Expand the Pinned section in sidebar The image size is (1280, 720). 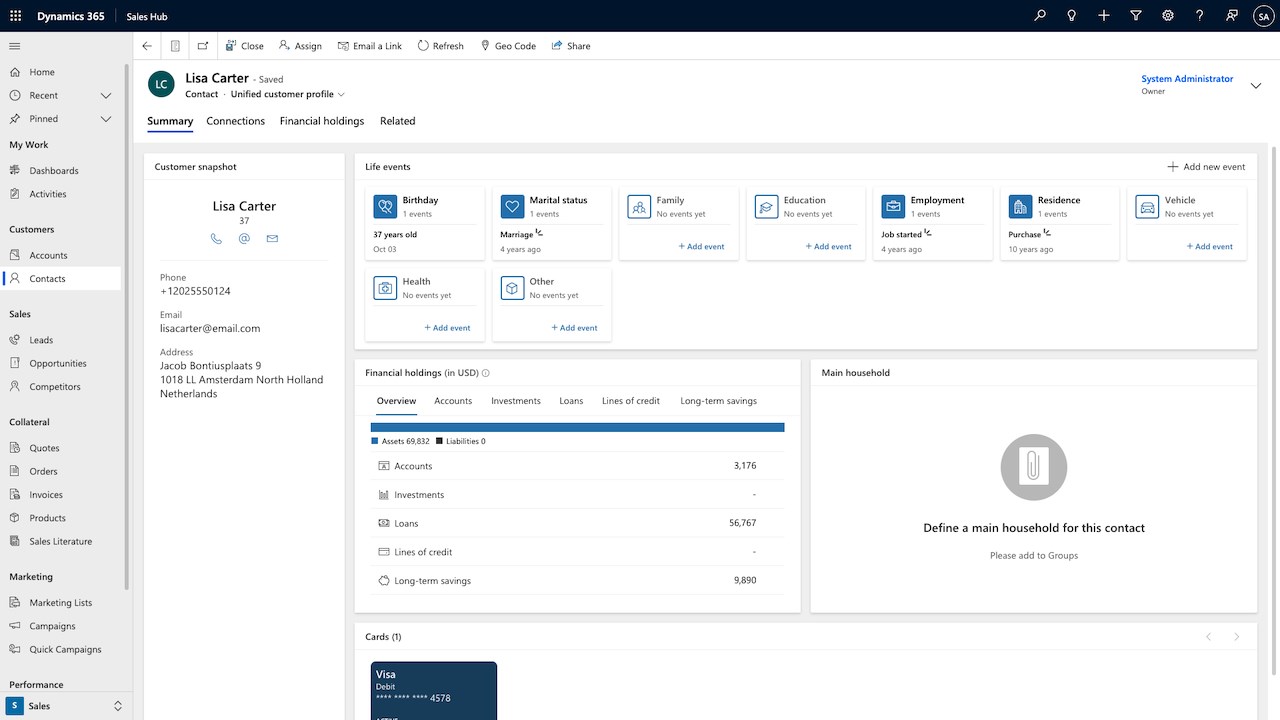click(x=105, y=119)
